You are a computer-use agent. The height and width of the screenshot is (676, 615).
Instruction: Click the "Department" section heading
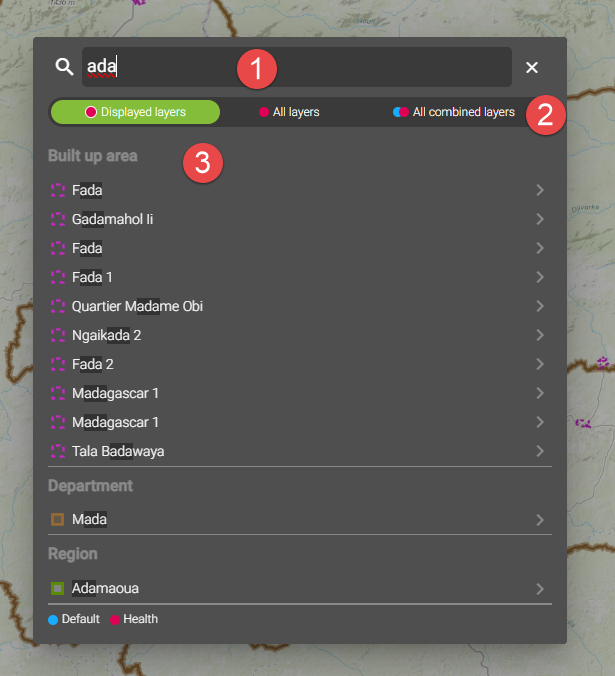tap(91, 486)
